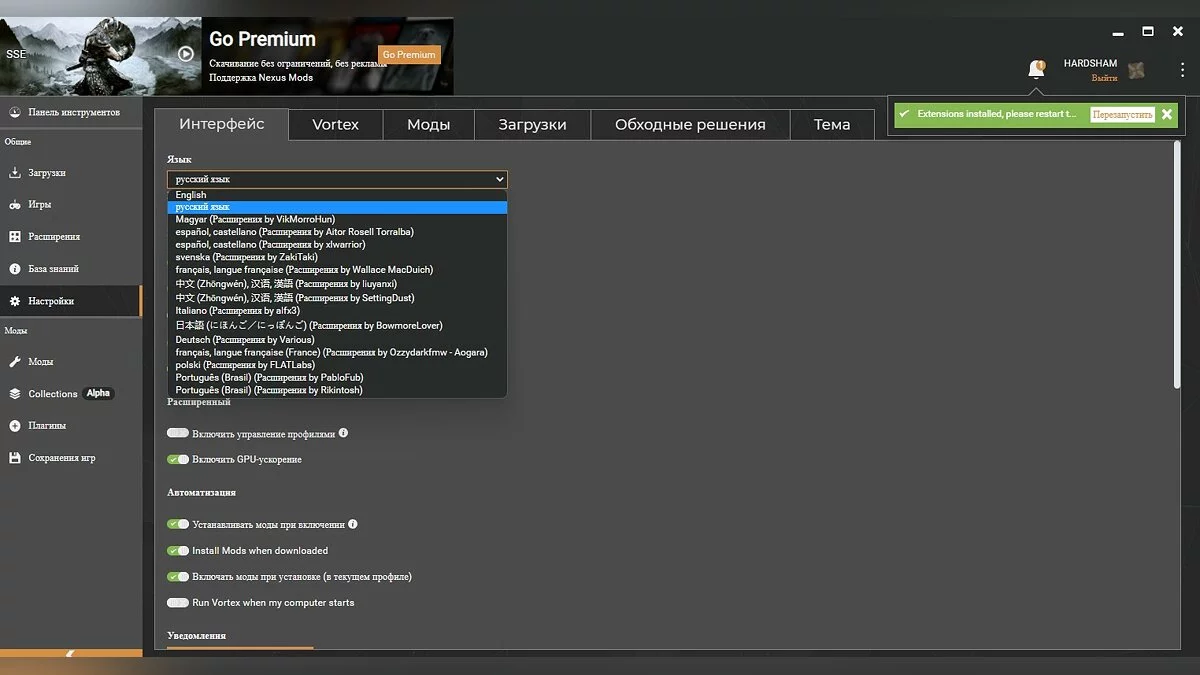Choose Deutsch language option
Viewport: 1200px width, 675px height.
tap(244, 340)
